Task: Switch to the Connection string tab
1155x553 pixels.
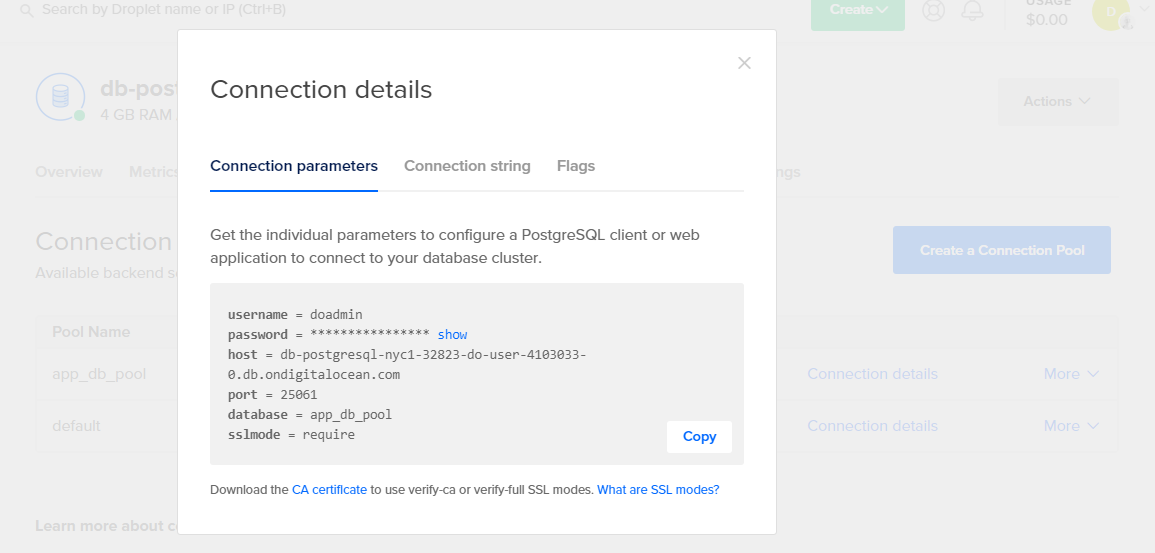Action: [467, 166]
